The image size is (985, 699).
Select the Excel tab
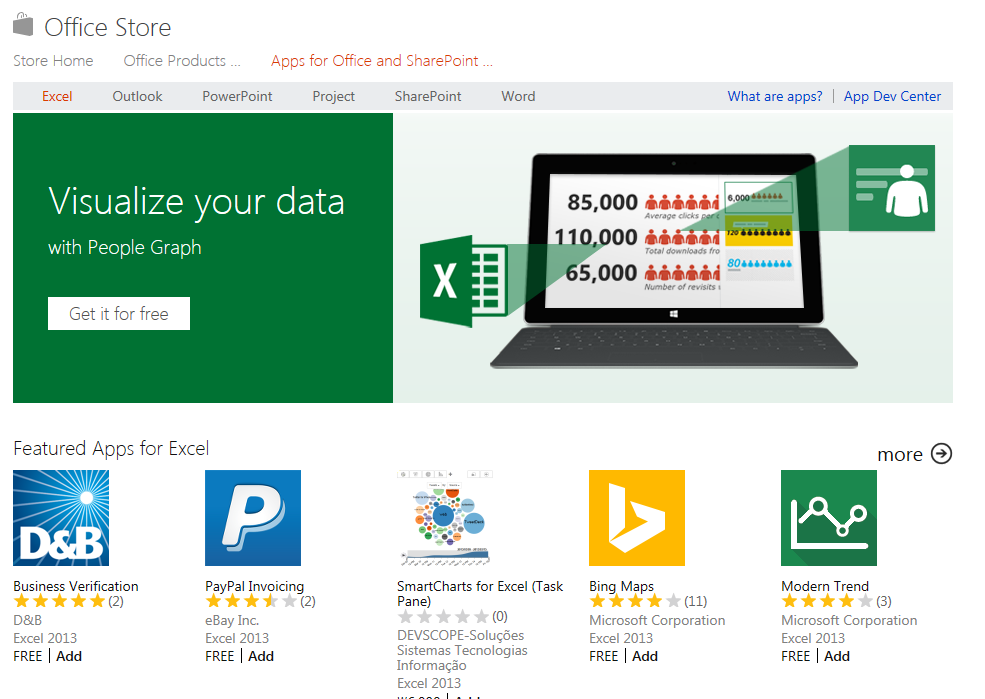[x=57, y=96]
